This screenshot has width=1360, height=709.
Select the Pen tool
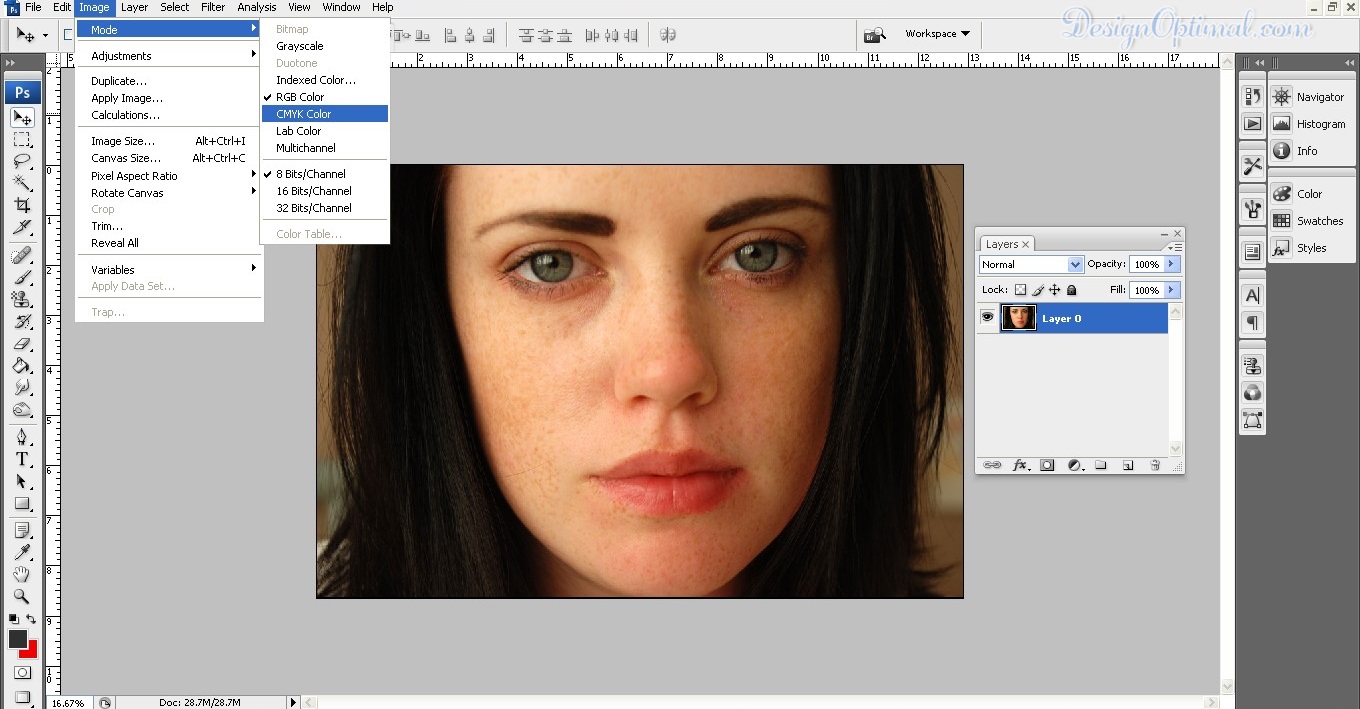click(x=23, y=436)
